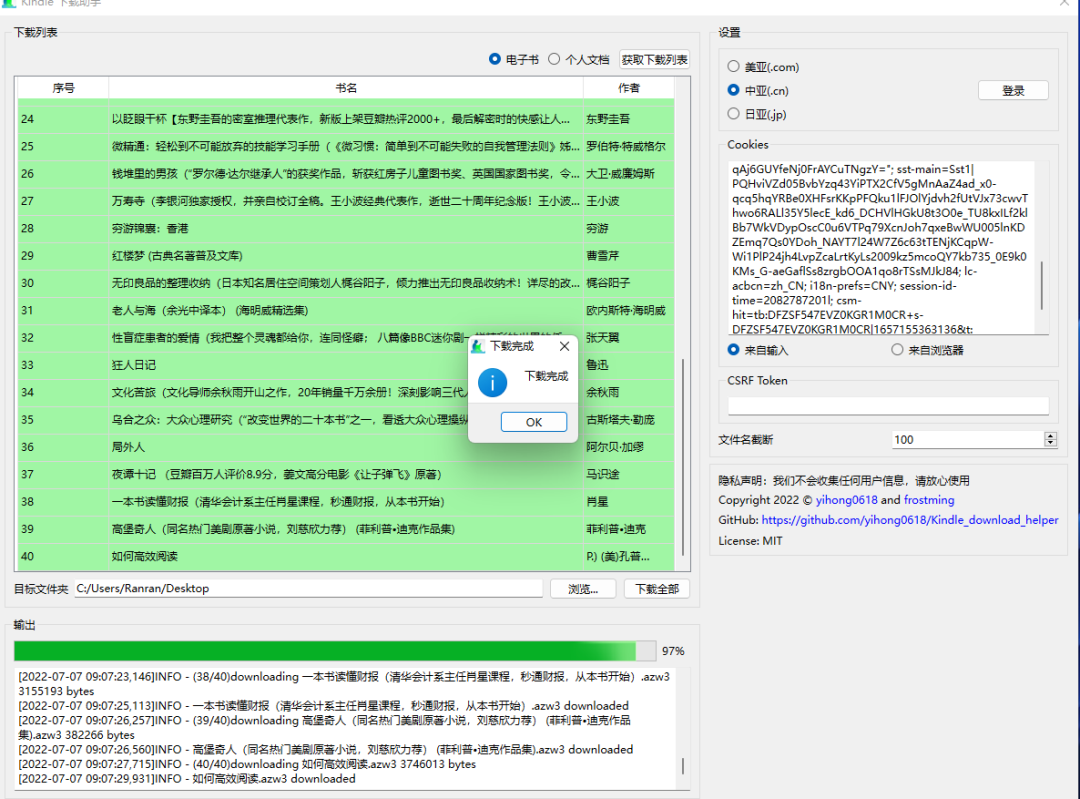Click the download progress bar at 97%

coord(335,651)
